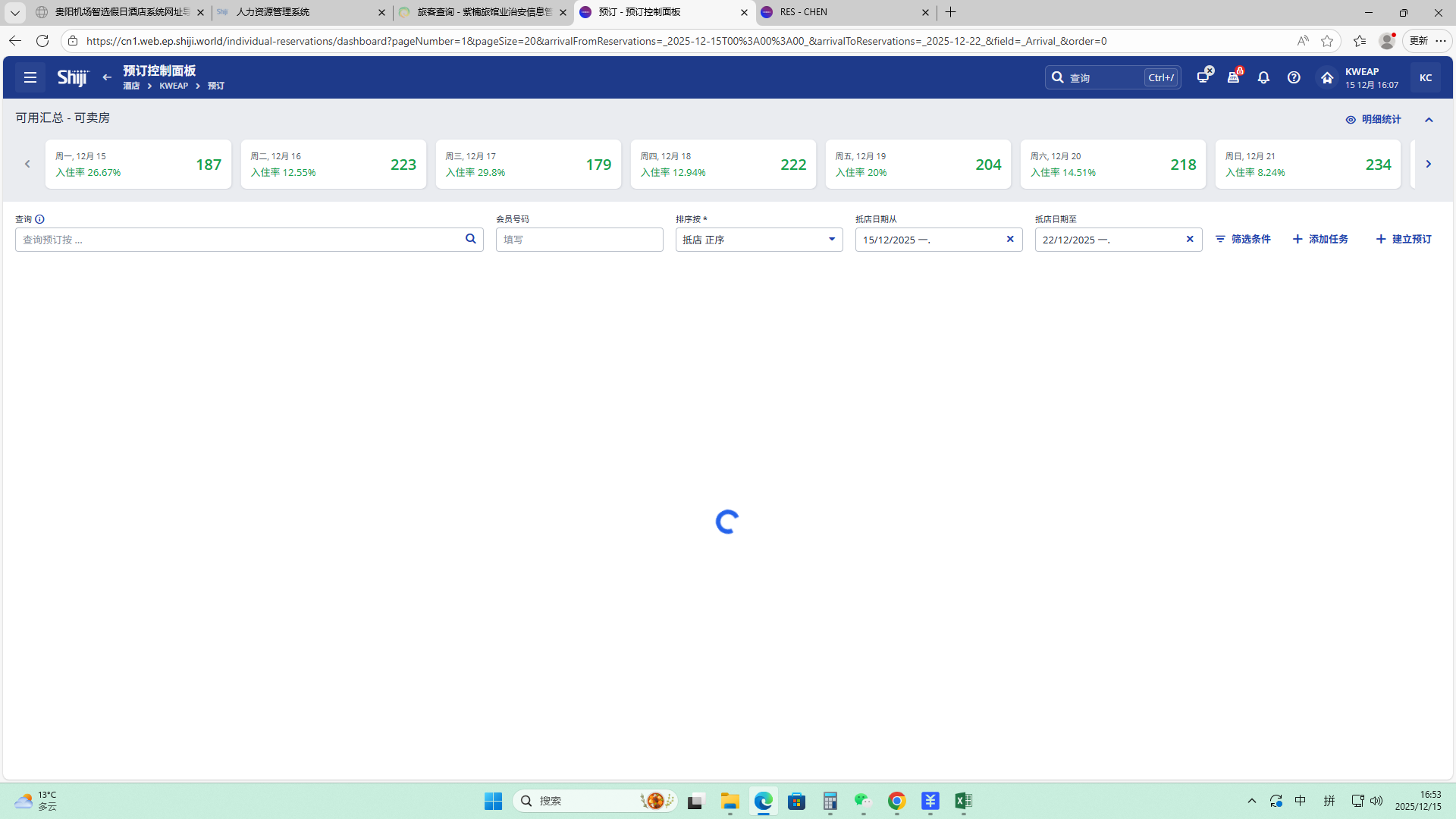This screenshot has width=1456, height=819.
Task: Show the 明细统计 detailed statistics view
Action: point(1373,119)
